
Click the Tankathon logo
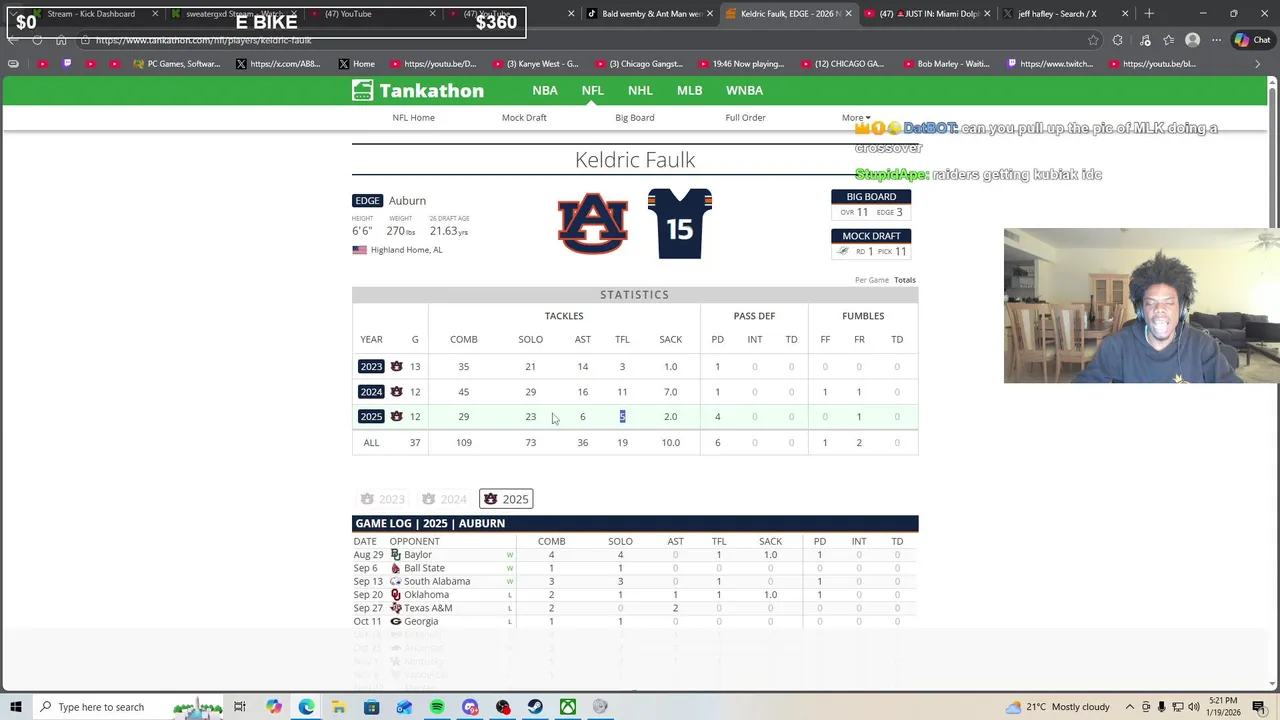(x=418, y=90)
